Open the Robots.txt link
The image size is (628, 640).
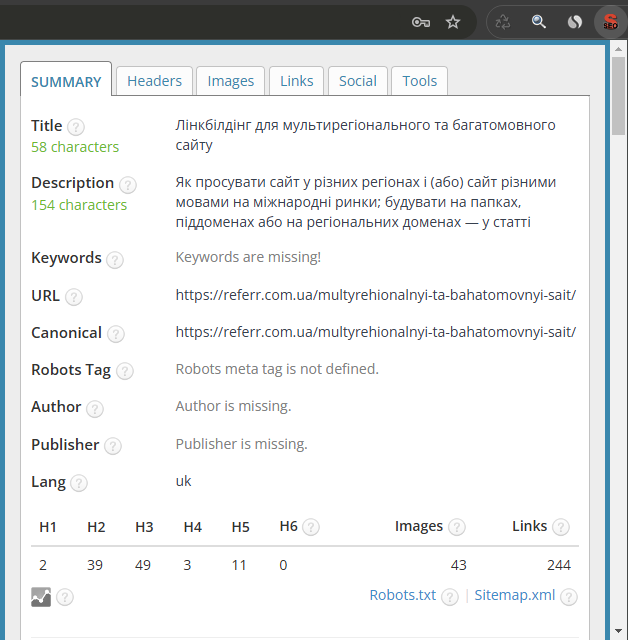402,595
